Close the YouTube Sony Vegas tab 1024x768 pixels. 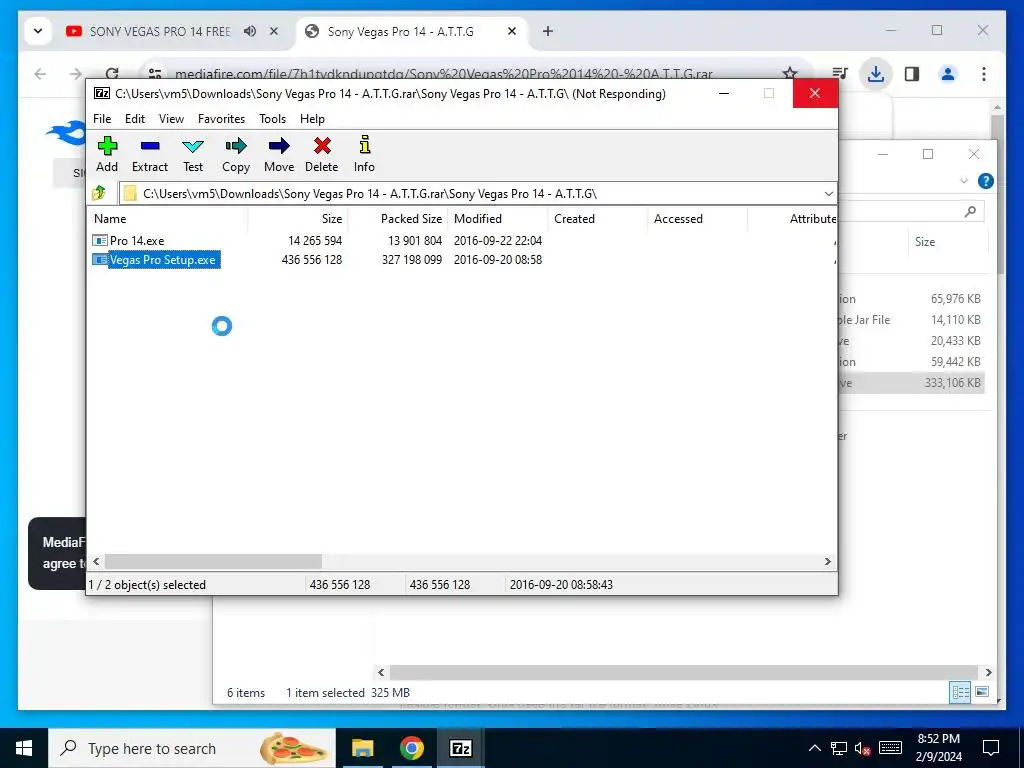(x=274, y=31)
